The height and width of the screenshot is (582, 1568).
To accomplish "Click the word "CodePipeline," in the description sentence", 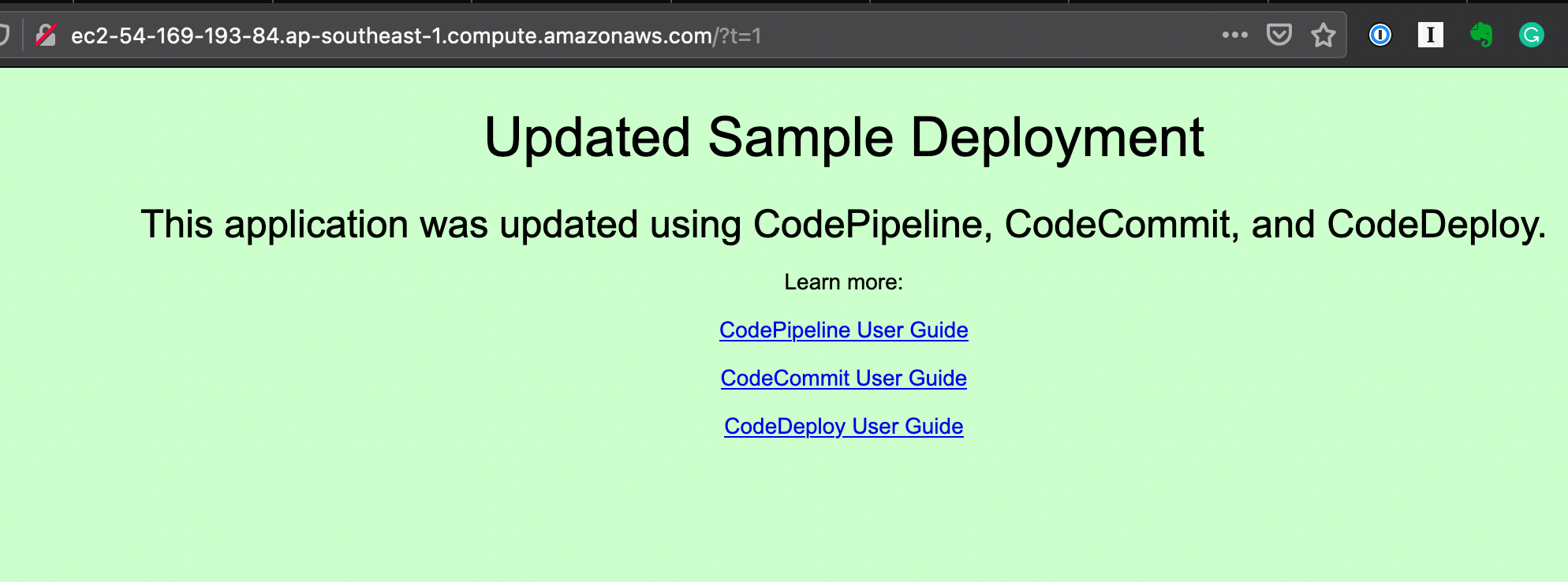I will pos(872,224).
